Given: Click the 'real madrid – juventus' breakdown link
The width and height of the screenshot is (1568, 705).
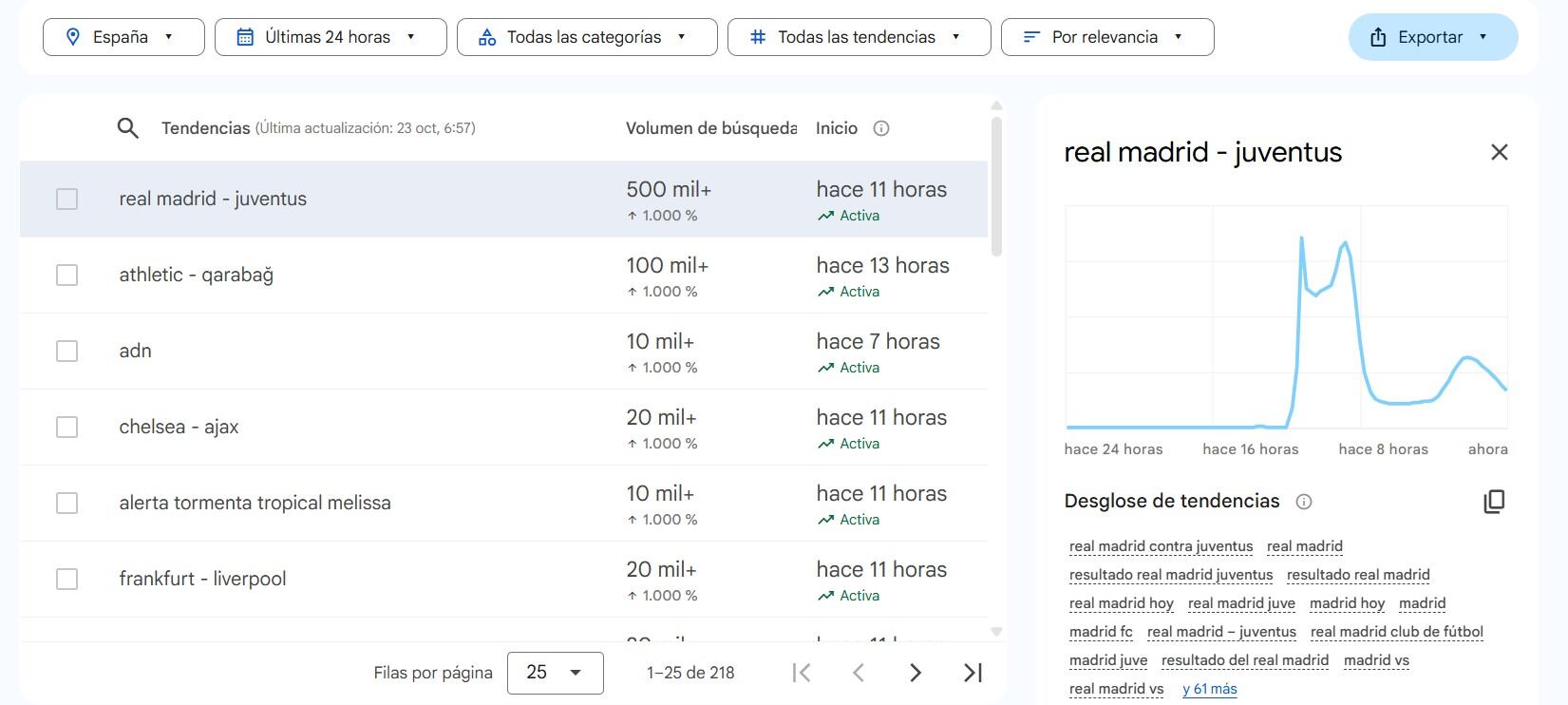Looking at the screenshot, I should 1221,632.
